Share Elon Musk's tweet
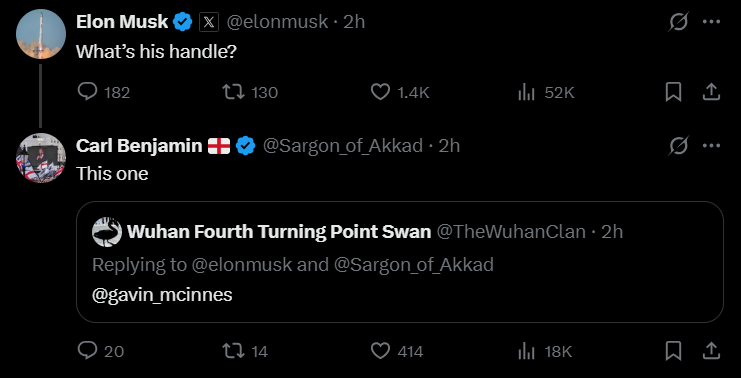 pos(711,92)
